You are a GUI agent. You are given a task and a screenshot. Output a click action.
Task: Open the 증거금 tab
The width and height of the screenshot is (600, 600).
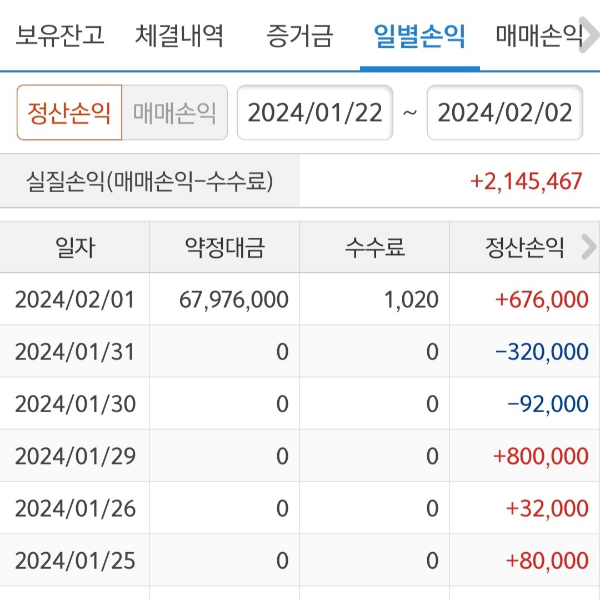tap(299, 37)
